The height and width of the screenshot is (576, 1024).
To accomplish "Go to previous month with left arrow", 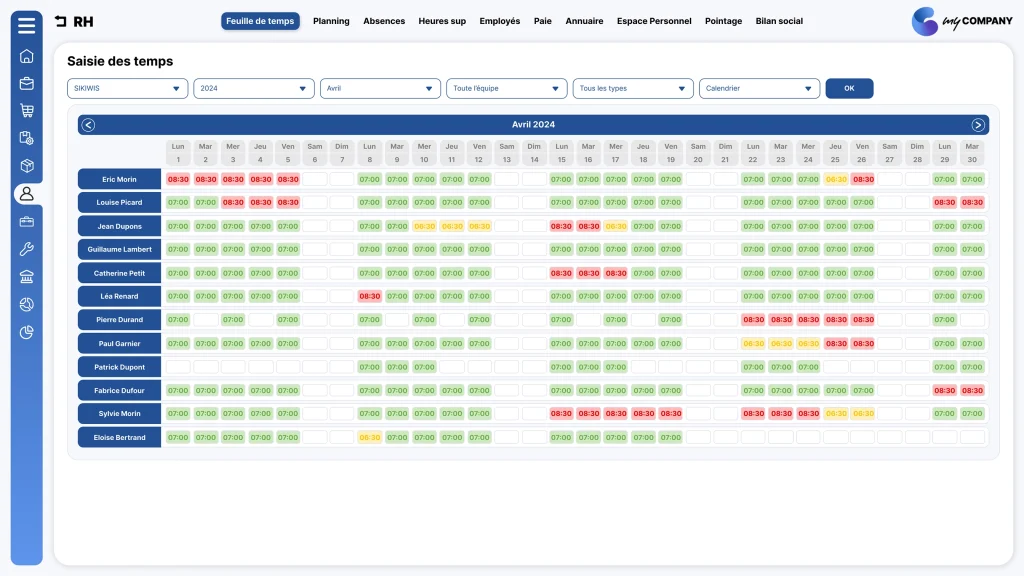I will pos(88,125).
